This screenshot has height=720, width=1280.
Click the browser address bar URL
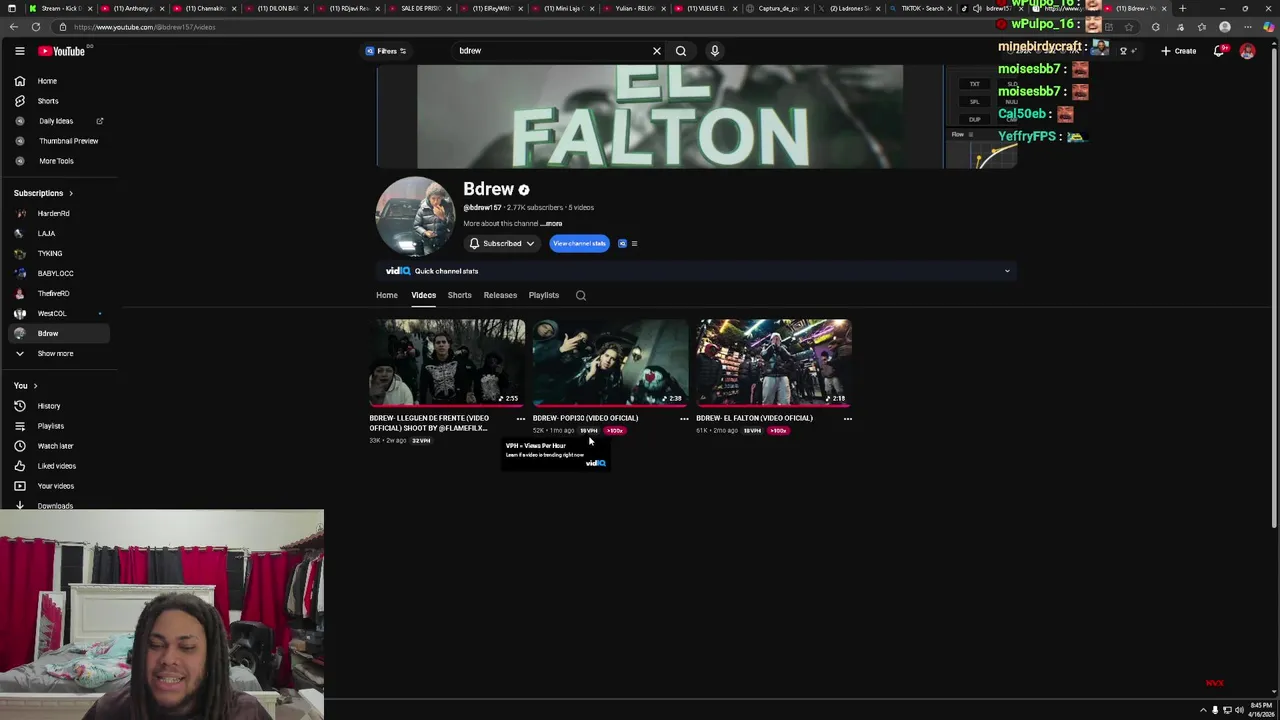pyautogui.click(x=144, y=27)
